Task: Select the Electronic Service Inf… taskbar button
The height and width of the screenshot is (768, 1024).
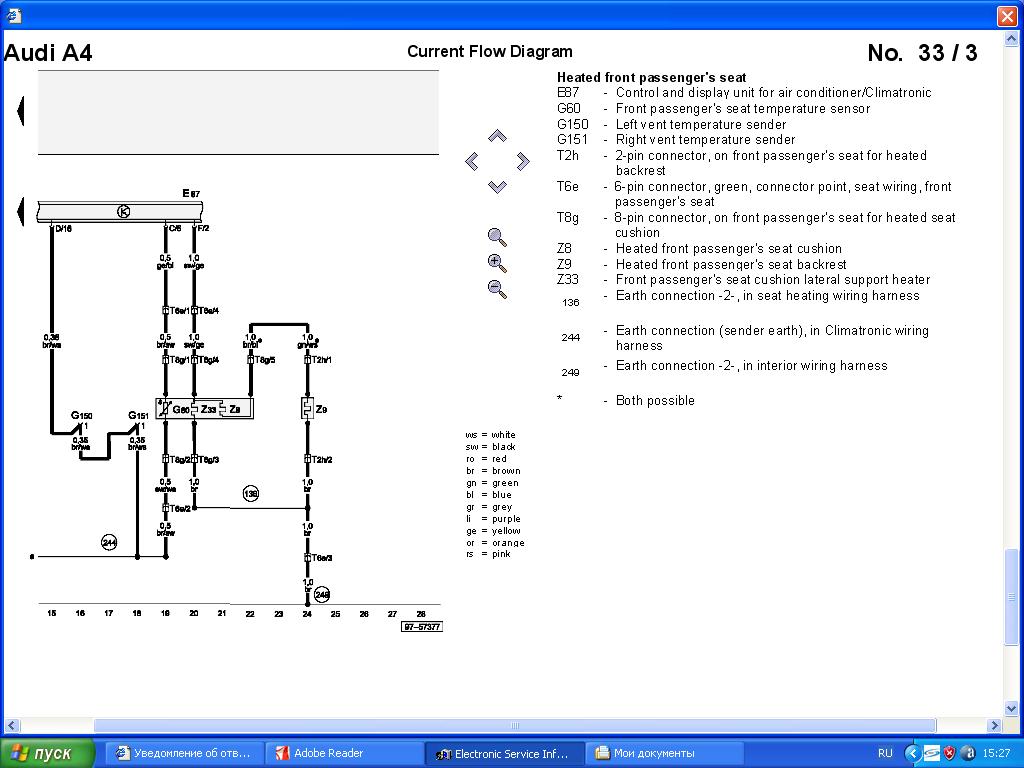Action: point(505,753)
